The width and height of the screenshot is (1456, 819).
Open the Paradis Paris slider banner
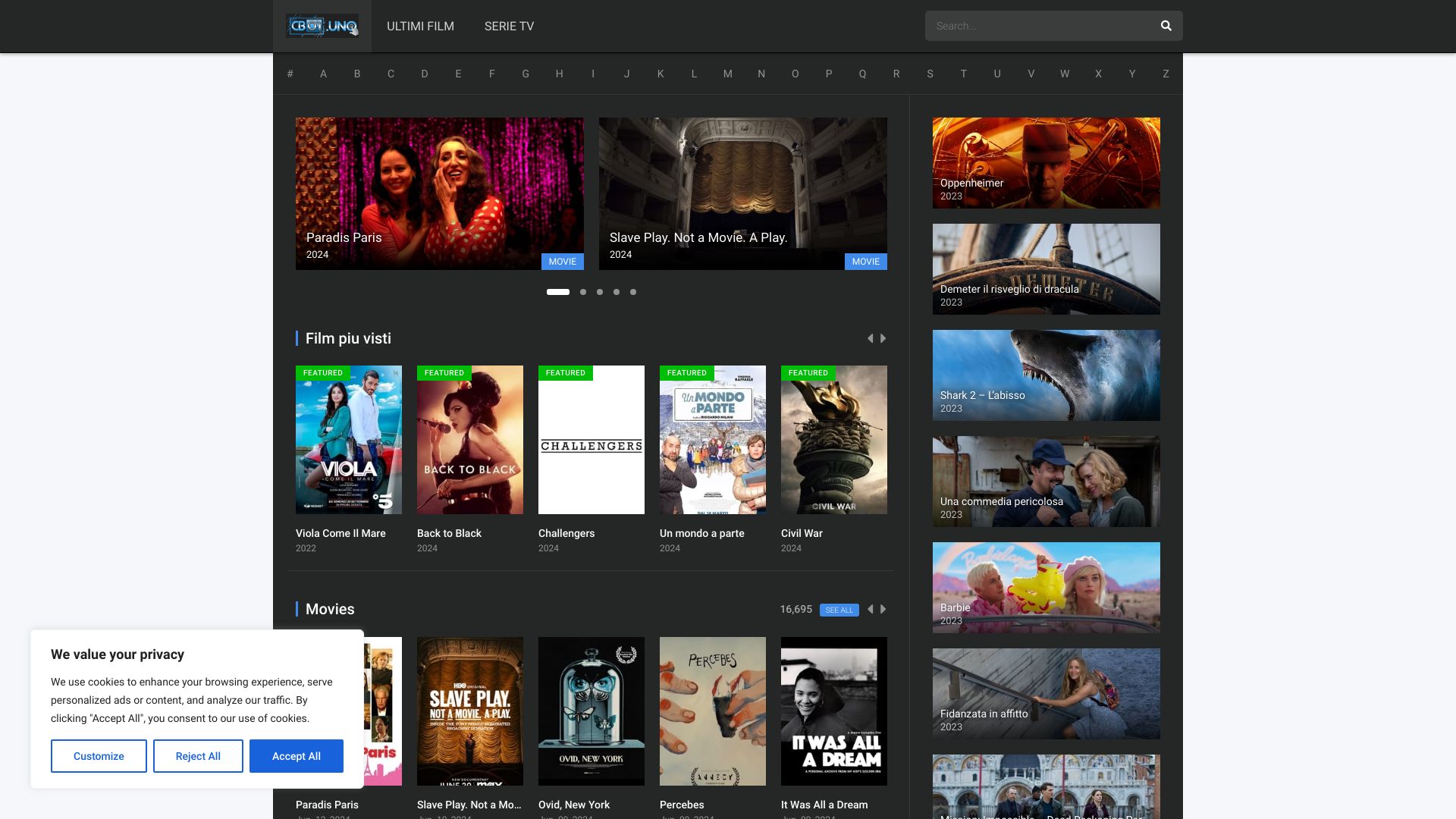coord(440,193)
